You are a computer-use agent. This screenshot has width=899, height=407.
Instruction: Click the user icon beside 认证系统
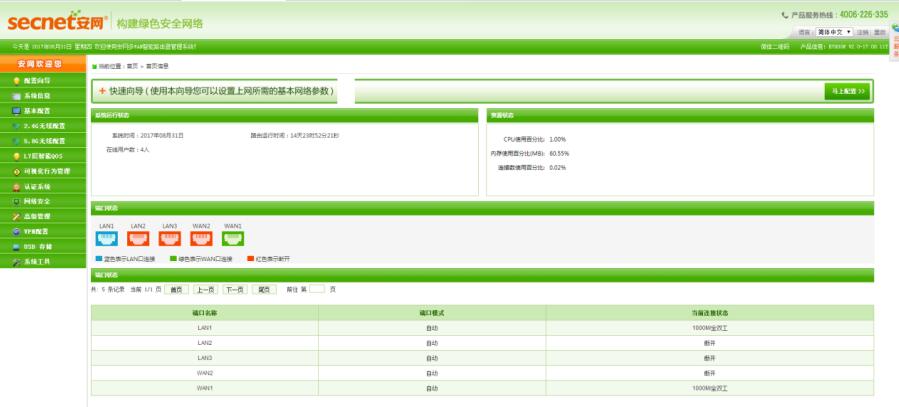(x=17, y=186)
